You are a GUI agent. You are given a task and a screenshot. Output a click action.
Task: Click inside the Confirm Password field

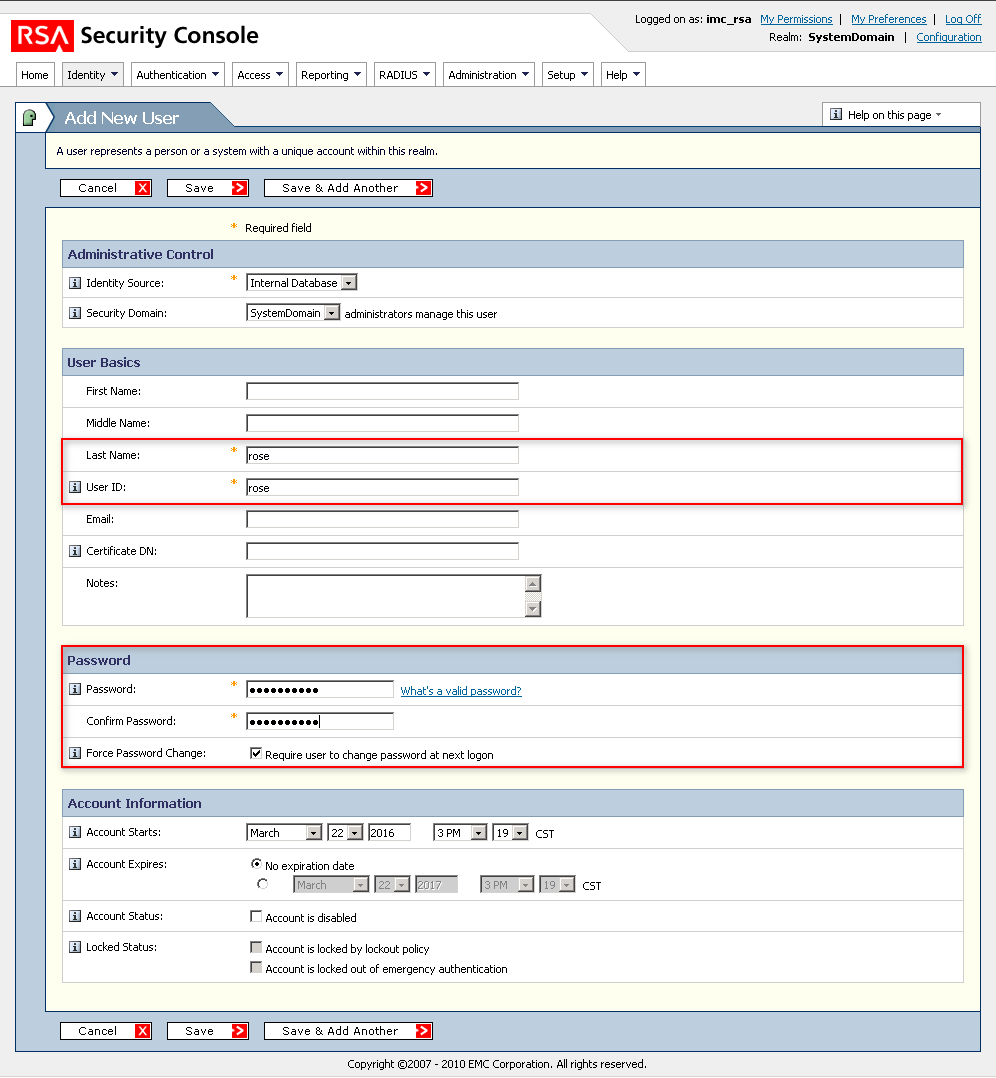[x=320, y=721]
